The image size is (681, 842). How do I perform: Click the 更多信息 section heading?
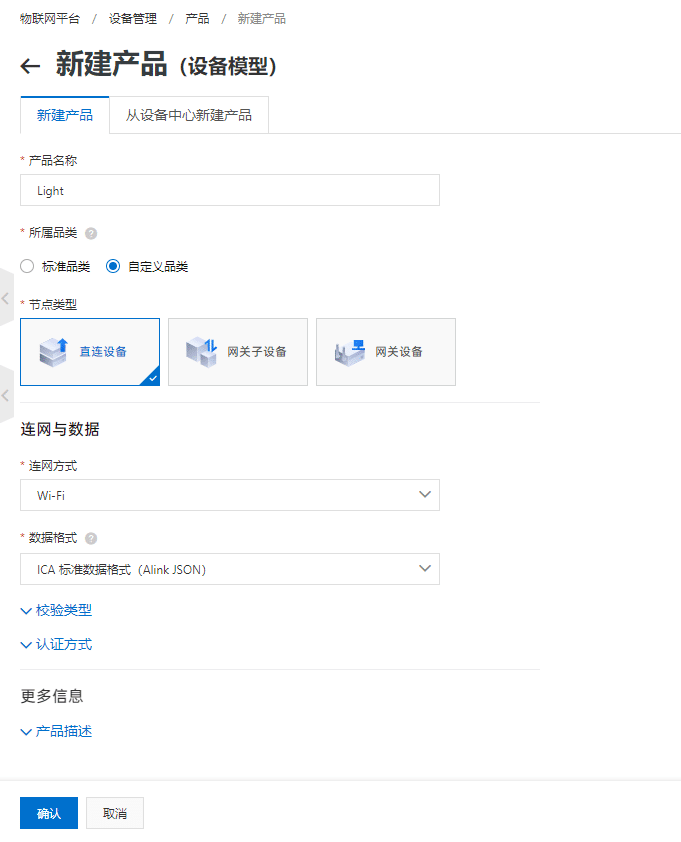click(x=52, y=696)
